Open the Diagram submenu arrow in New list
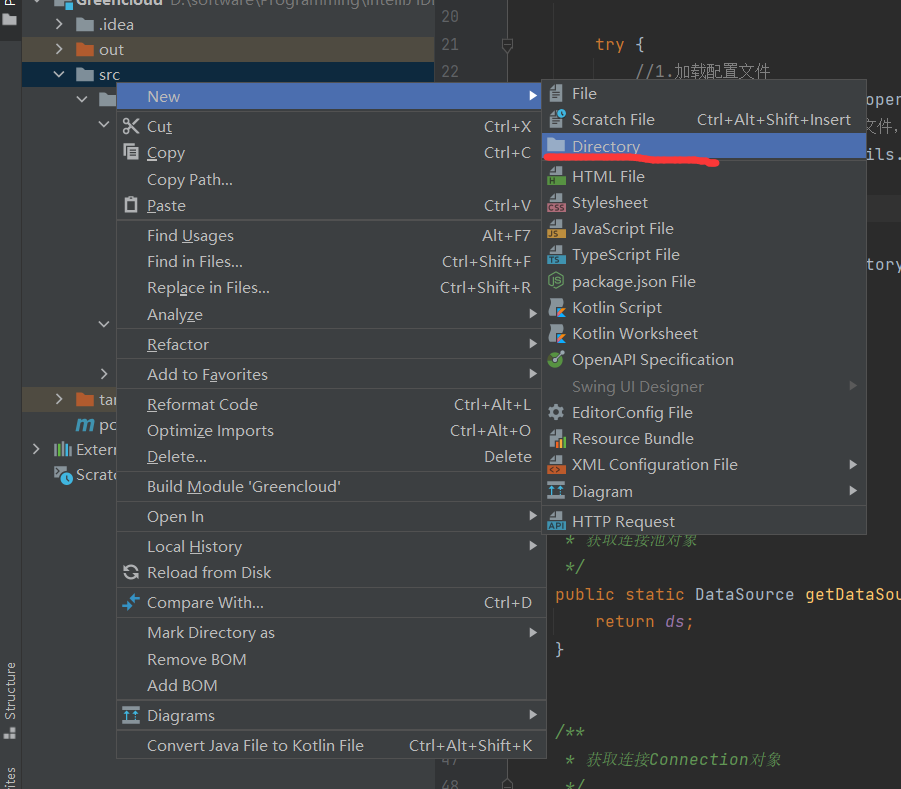Viewport: 901px width, 789px height. tap(853, 491)
